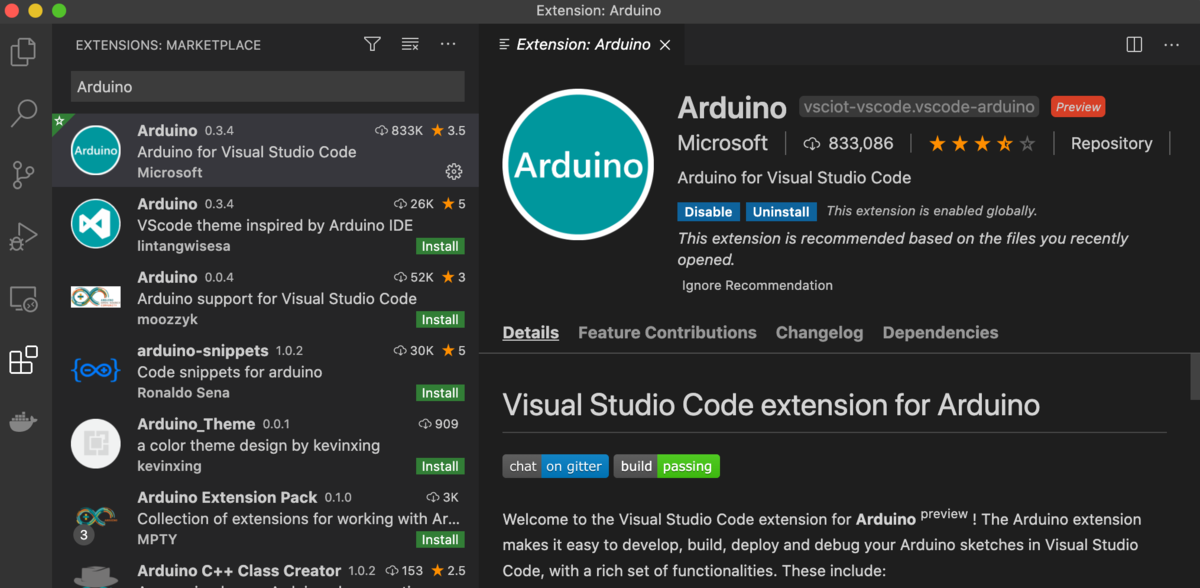Click the 833,086 install count
Image resolution: width=1200 pixels, height=588 pixels.
(x=849, y=144)
